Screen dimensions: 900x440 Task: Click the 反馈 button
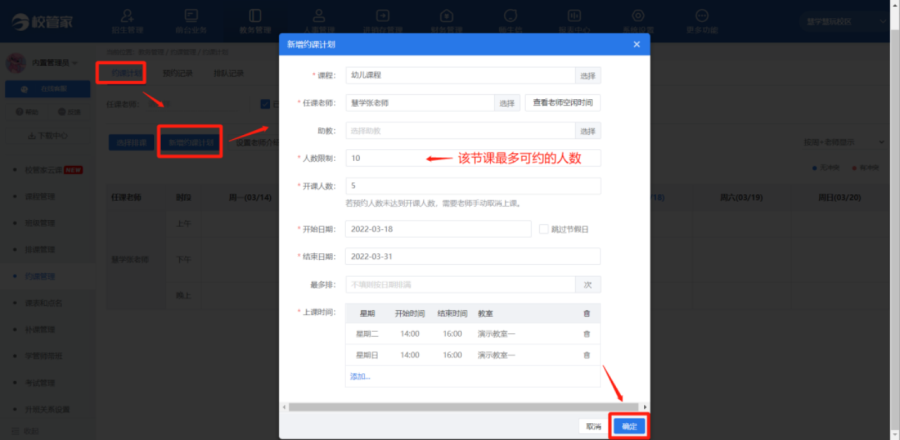coord(69,112)
